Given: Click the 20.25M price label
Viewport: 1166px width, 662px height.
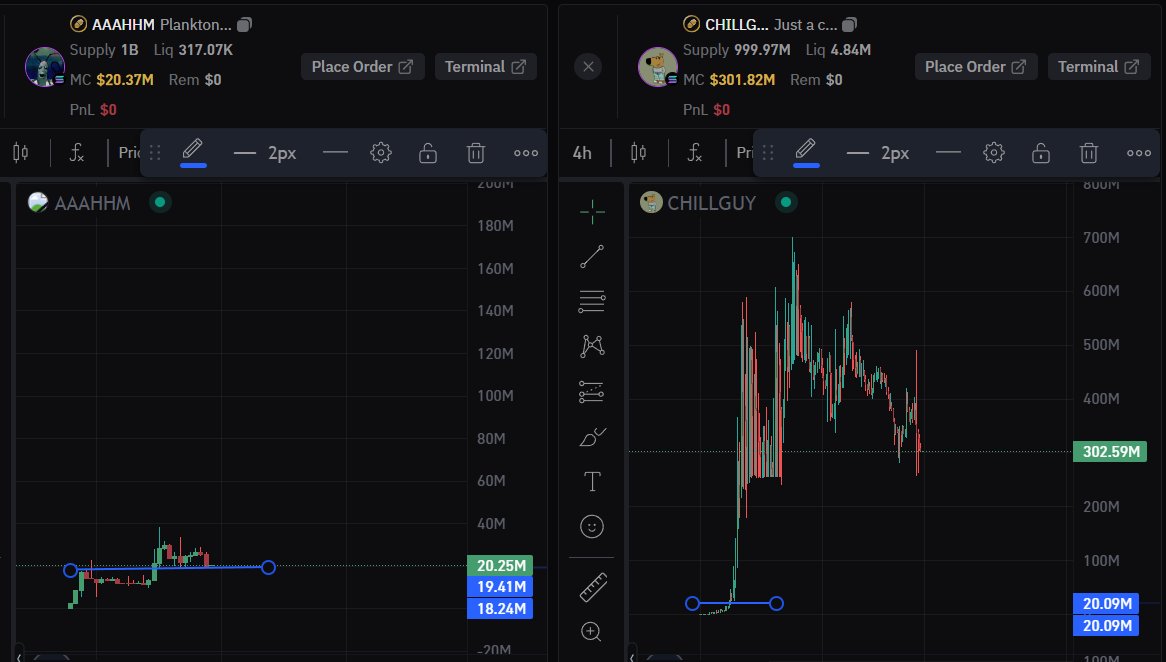Looking at the screenshot, I should pos(500,565).
